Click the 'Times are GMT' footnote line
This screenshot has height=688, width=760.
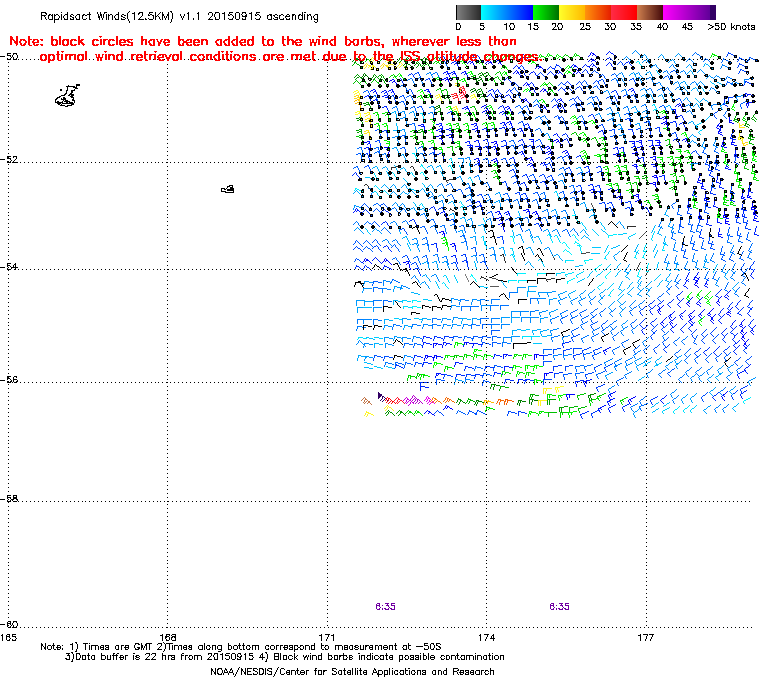click(241, 647)
